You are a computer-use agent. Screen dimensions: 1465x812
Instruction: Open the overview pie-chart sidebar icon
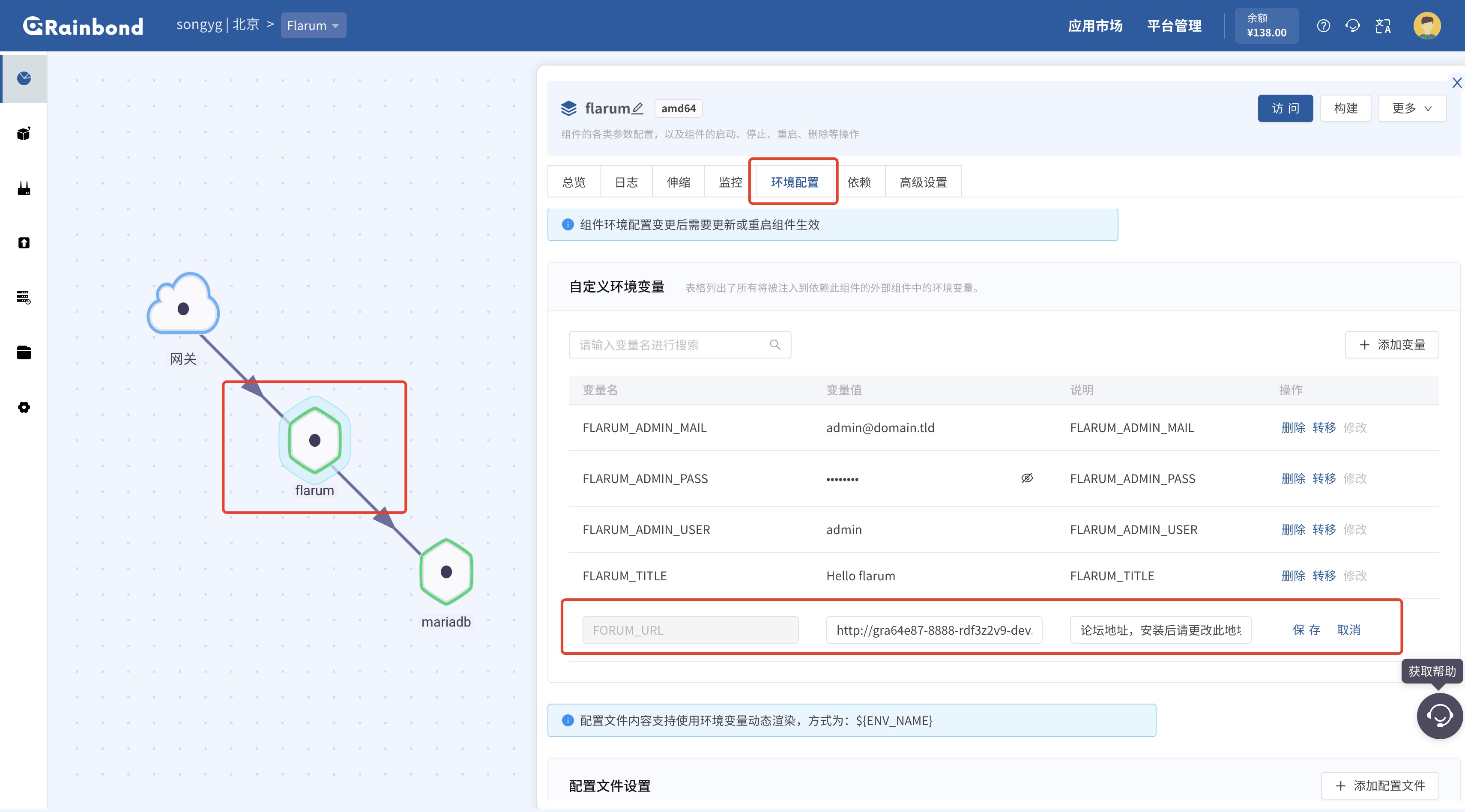(x=24, y=78)
